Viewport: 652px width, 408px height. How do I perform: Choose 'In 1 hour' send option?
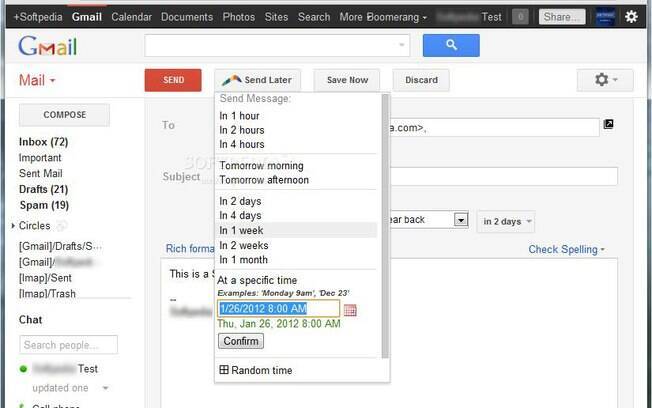pyautogui.click(x=239, y=116)
